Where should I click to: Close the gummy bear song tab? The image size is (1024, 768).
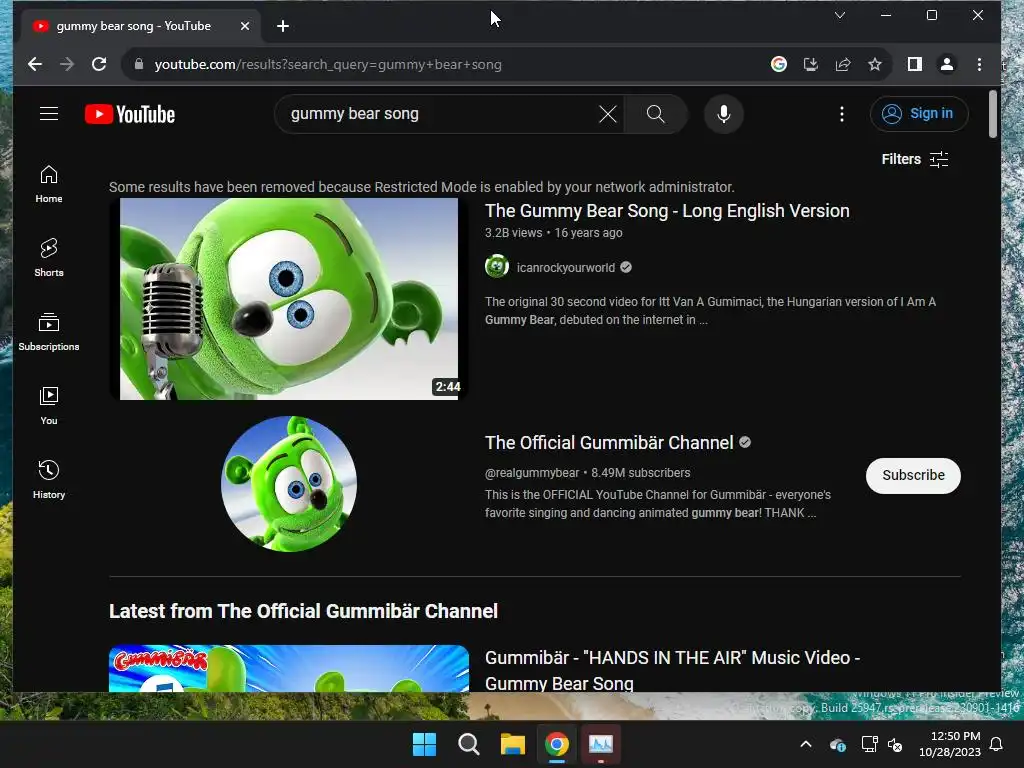click(245, 26)
